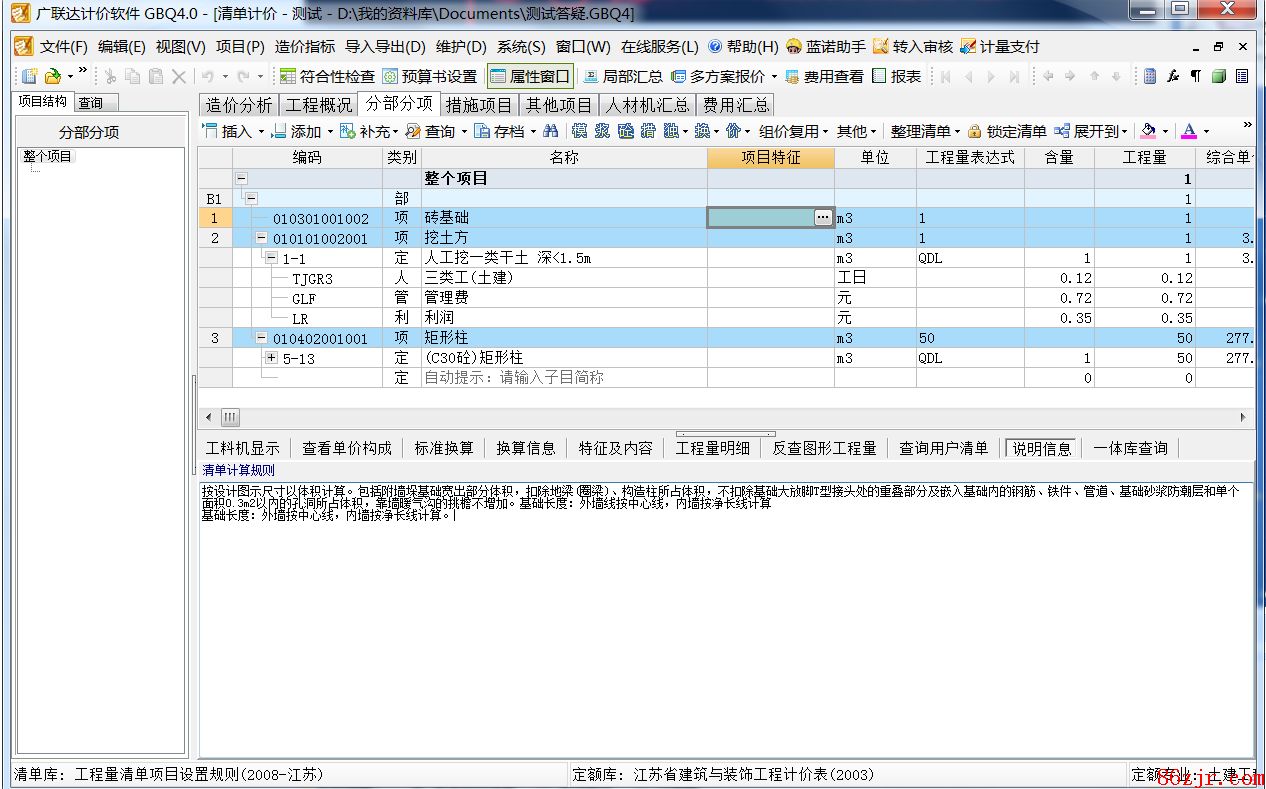This screenshot has width=1266, height=789.
Task: Collapse the 010101002001 挖土方 row
Action: [x=262, y=238]
